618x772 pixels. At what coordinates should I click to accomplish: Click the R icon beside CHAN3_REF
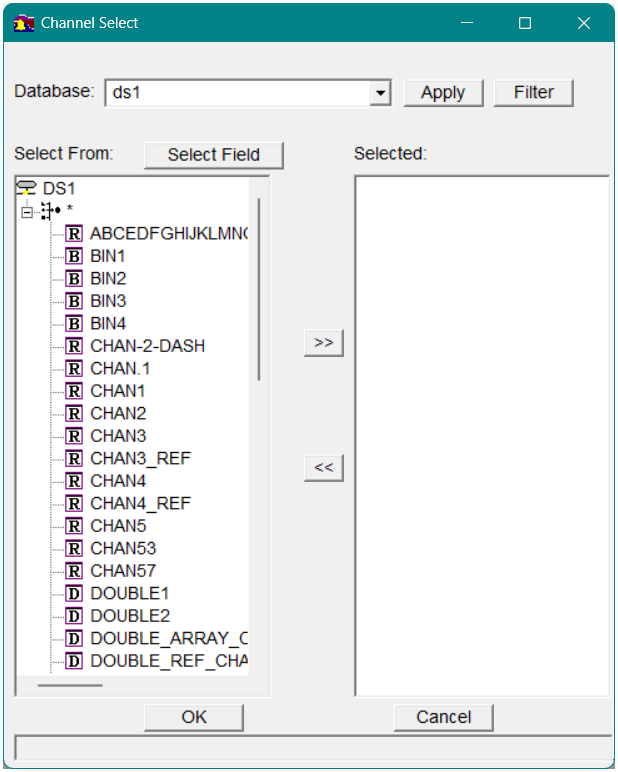tap(74, 458)
